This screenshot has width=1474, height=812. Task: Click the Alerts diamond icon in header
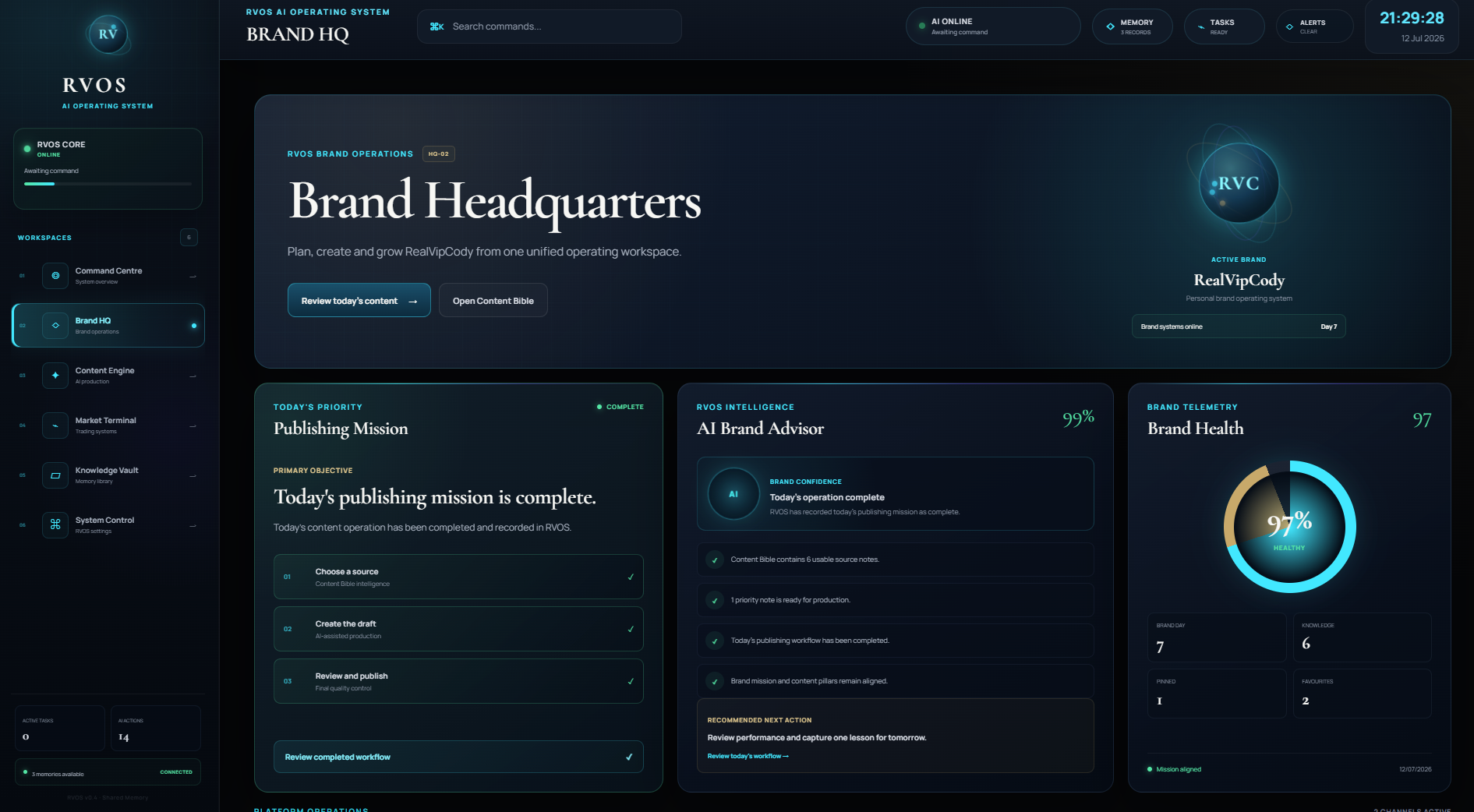(1289, 26)
